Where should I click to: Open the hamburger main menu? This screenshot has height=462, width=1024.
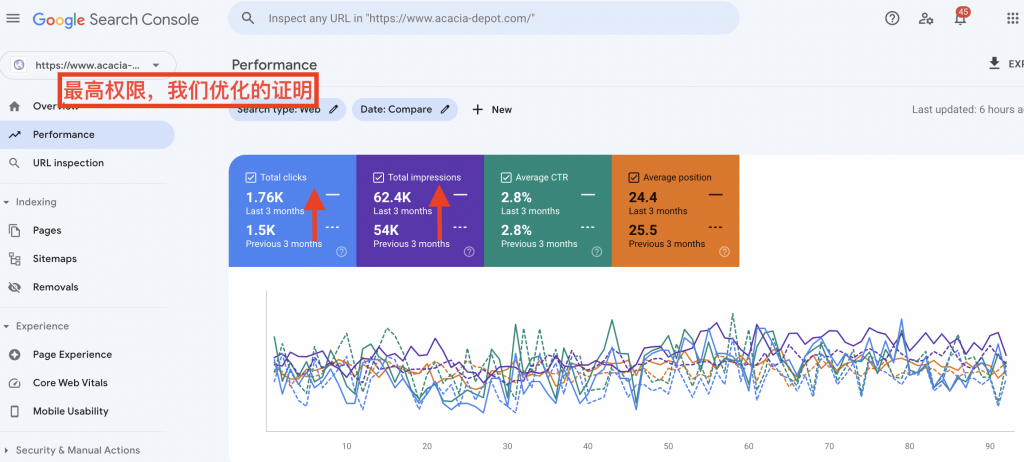[13, 18]
